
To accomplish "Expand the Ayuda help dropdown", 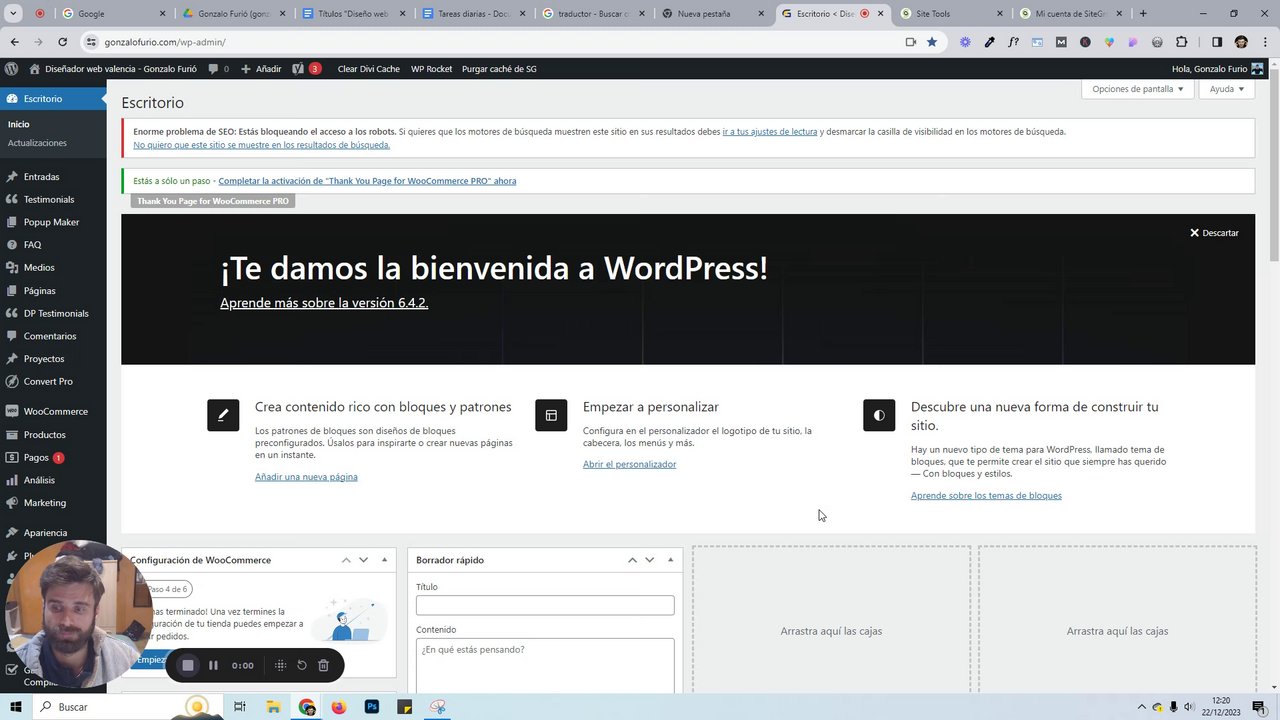I will click(1226, 89).
